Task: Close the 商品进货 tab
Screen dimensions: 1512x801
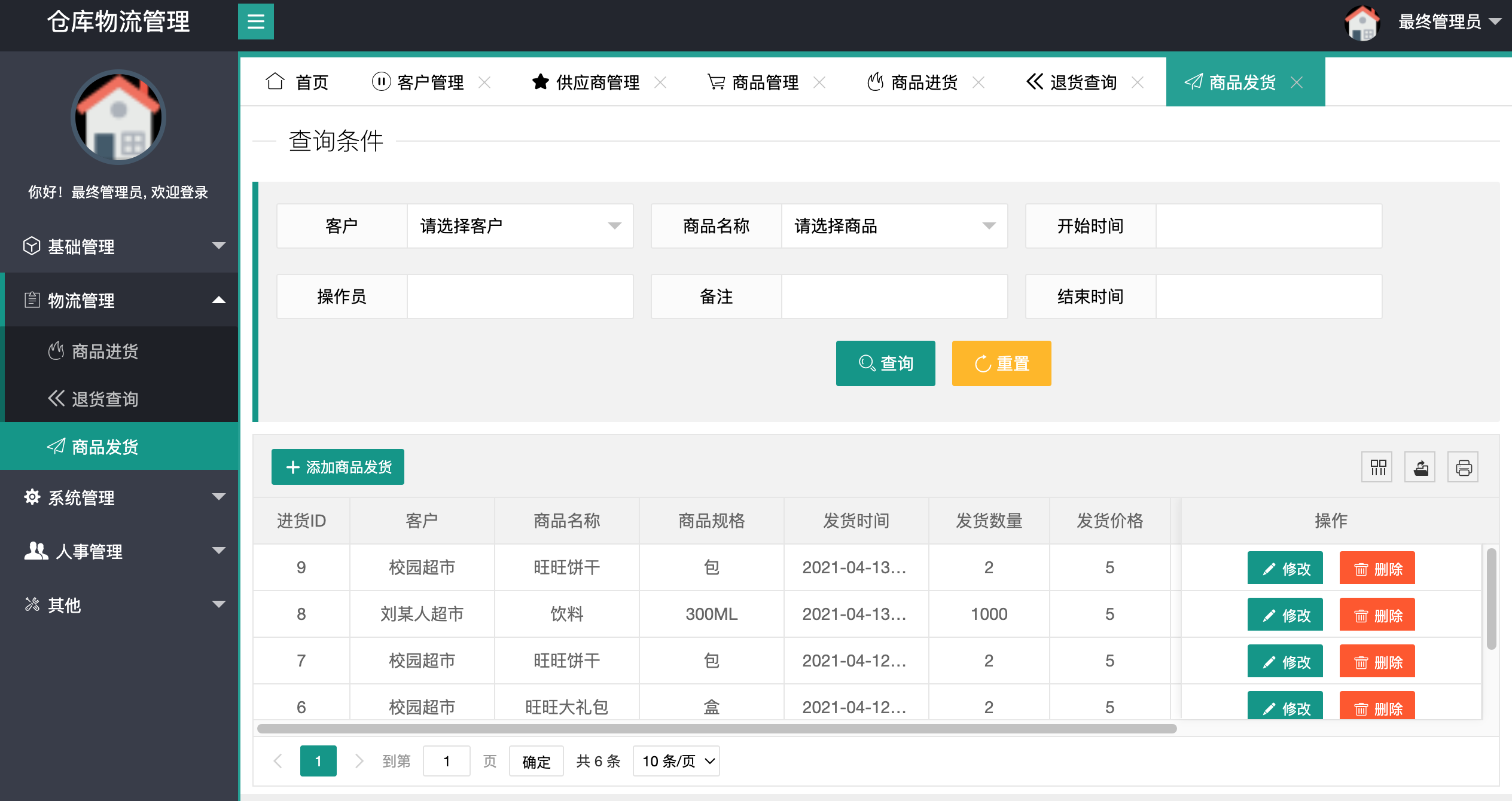Action: (x=978, y=82)
